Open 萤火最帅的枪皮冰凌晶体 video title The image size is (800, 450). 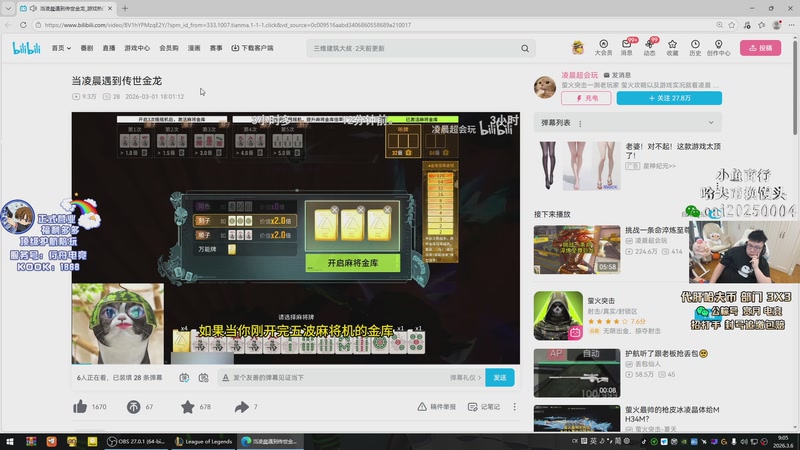pyautogui.click(x=672, y=414)
